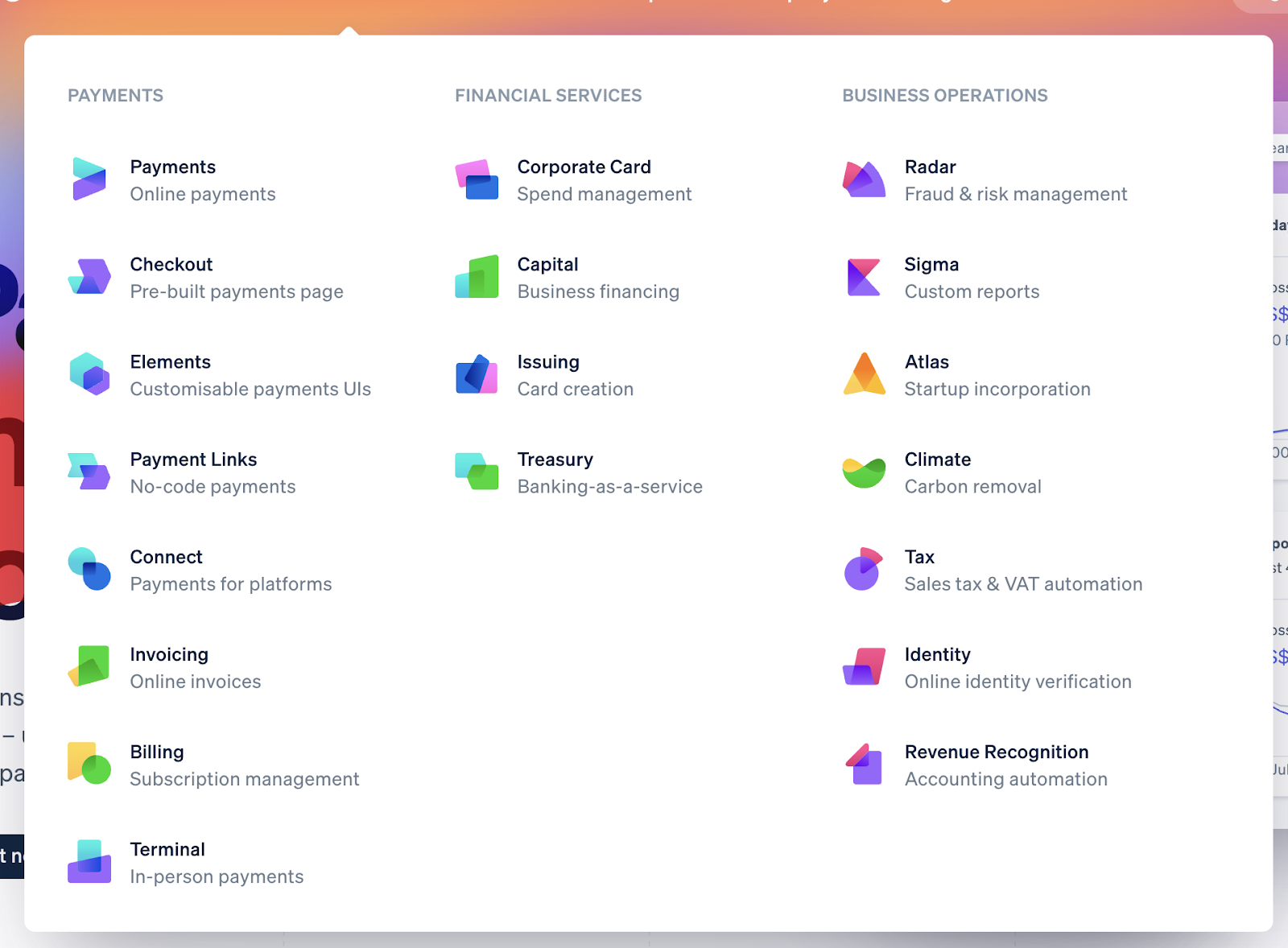Open the Identity menu link
1288x948 pixels.
pos(938,654)
